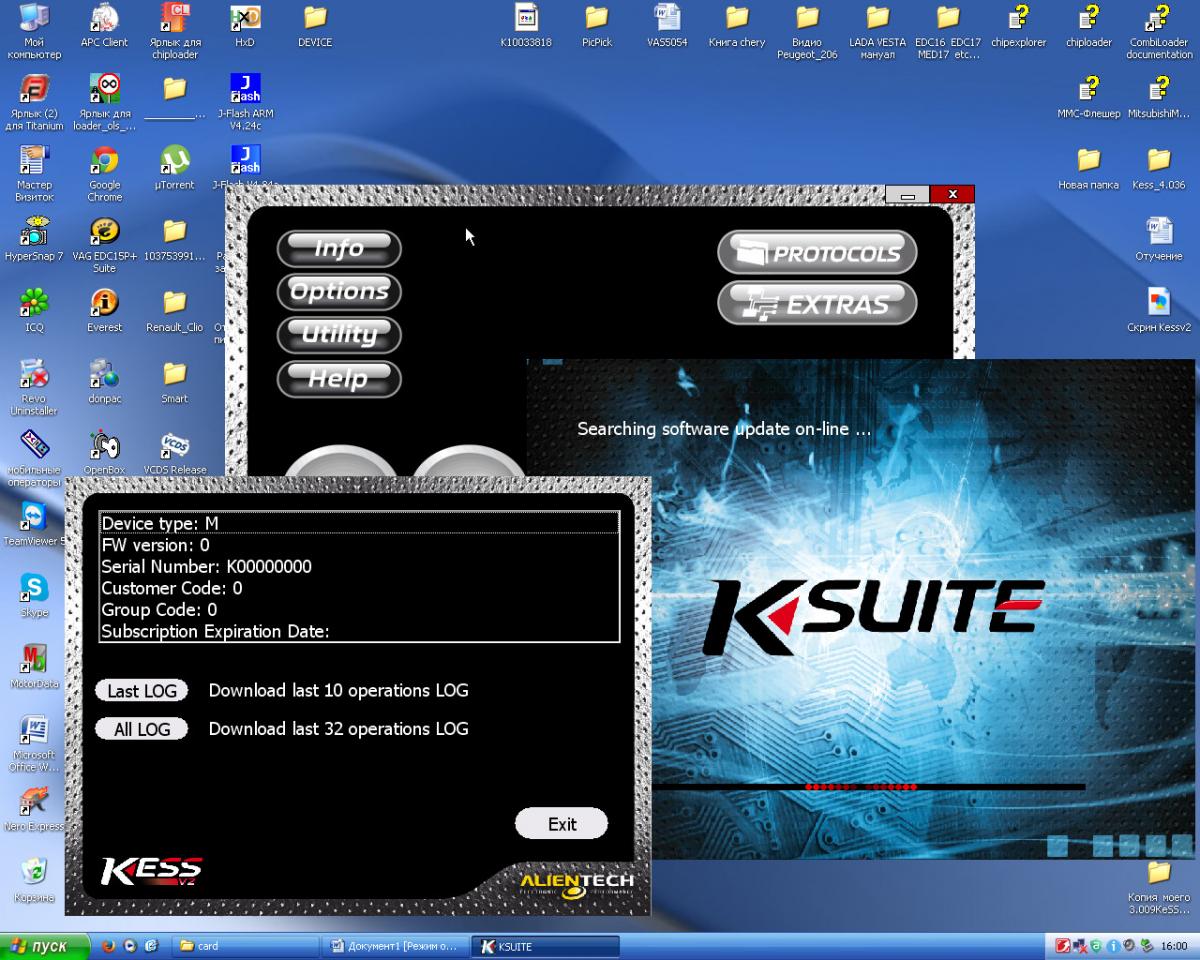This screenshot has width=1200, height=960.
Task: Open the Скрин Kessv2 image icon
Action: pyautogui.click(x=1159, y=310)
